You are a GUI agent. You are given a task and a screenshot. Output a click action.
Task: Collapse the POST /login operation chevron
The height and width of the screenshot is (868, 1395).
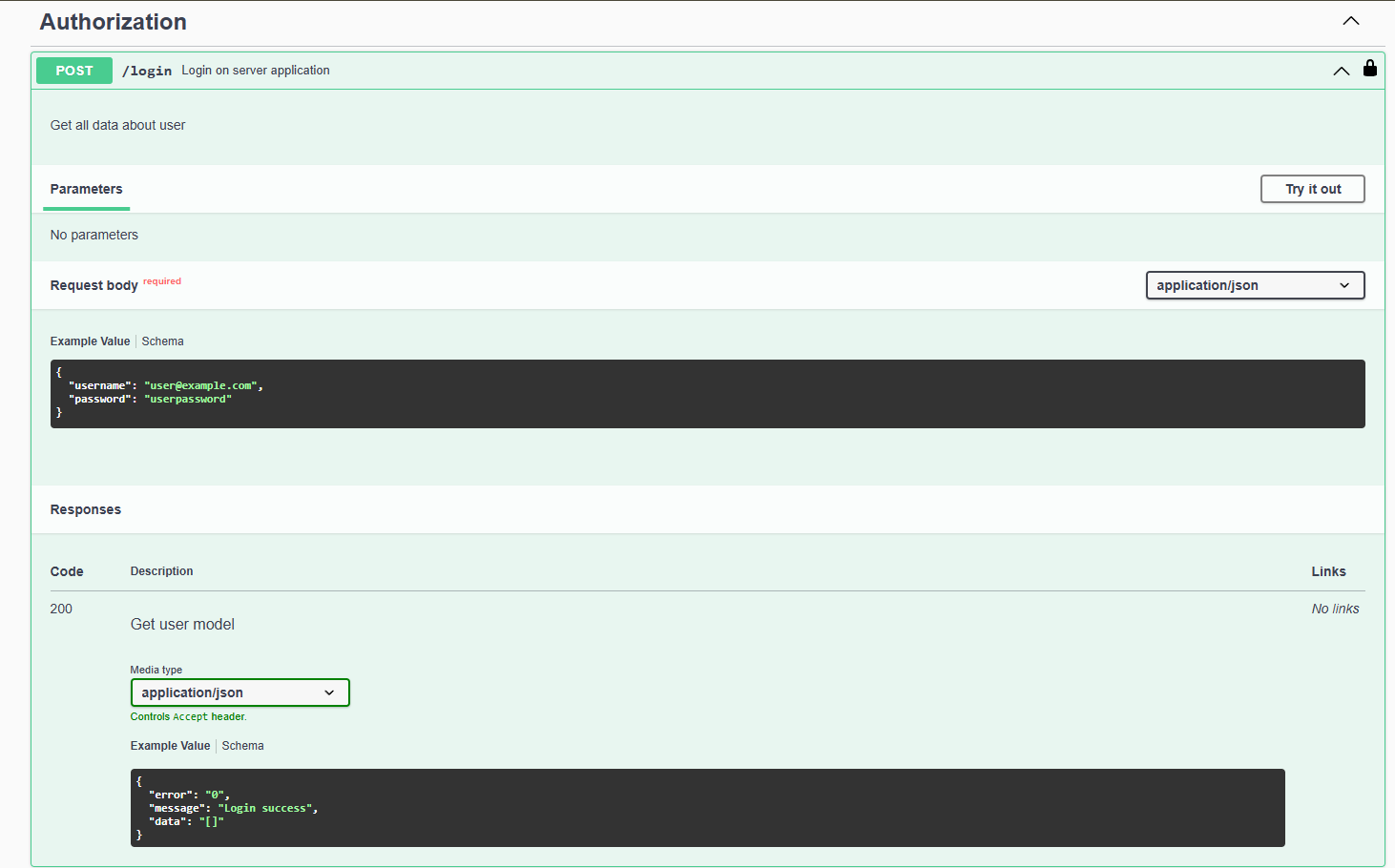(x=1341, y=71)
